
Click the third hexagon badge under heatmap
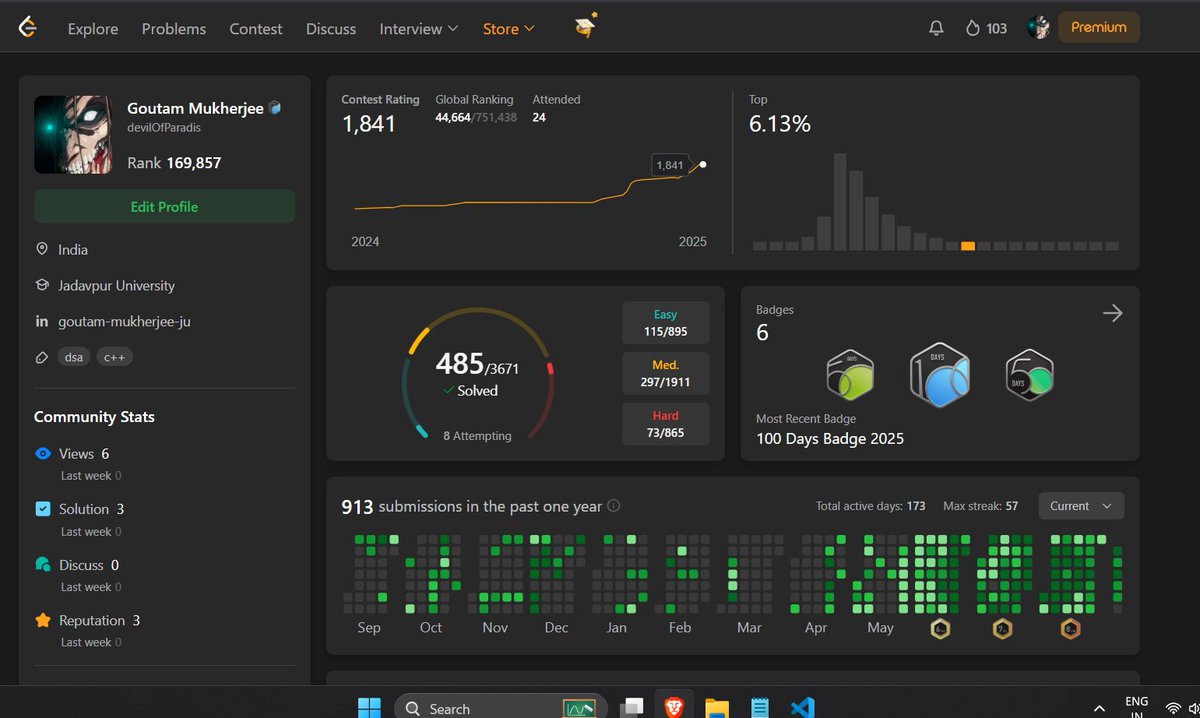[1070, 629]
